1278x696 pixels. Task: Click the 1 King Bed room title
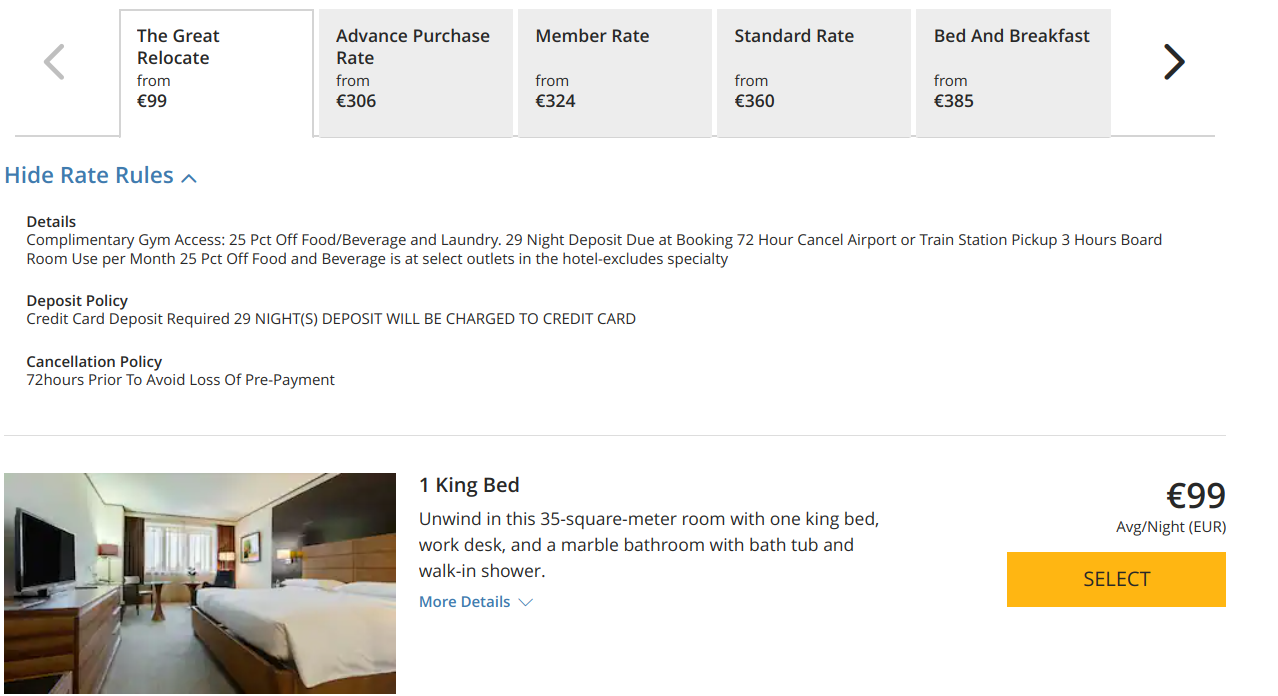(469, 485)
